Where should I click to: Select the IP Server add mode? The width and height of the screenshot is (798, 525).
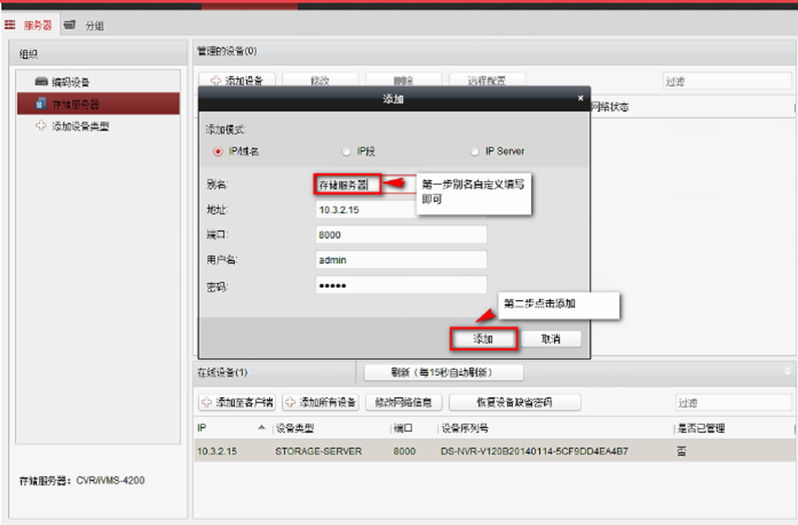pos(474,152)
